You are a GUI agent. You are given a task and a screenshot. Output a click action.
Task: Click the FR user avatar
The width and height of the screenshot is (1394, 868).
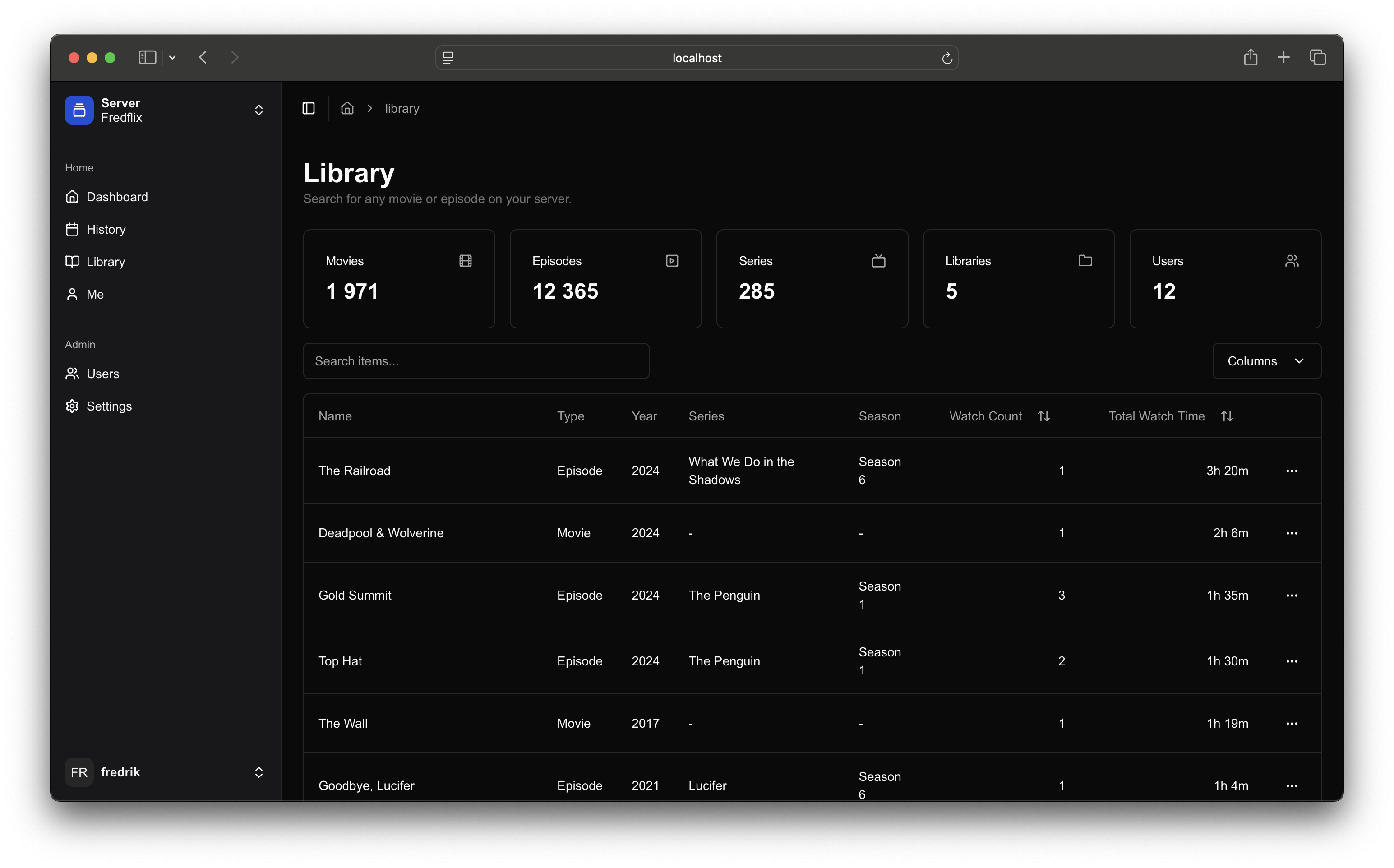[x=79, y=772]
